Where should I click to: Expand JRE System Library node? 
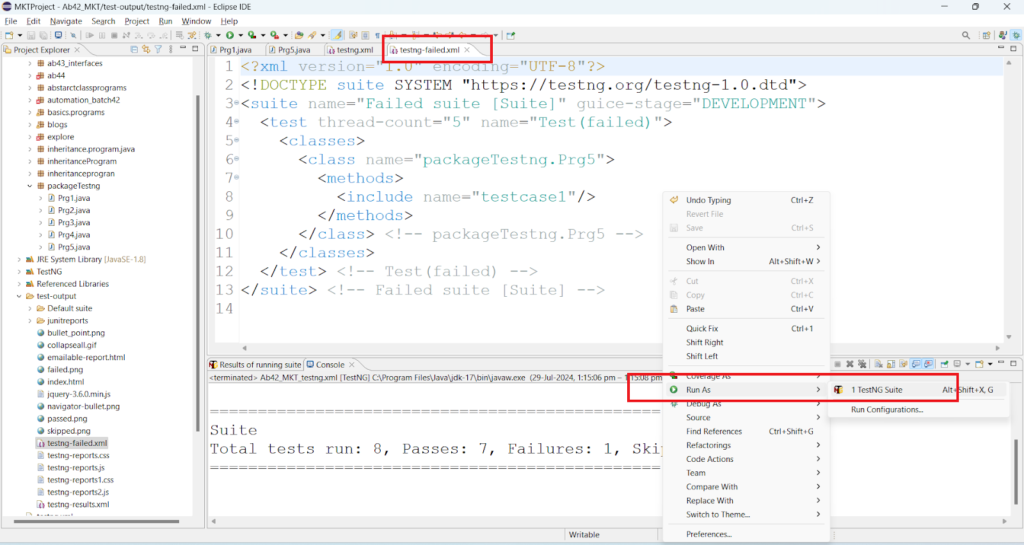click(x=19, y=259)
